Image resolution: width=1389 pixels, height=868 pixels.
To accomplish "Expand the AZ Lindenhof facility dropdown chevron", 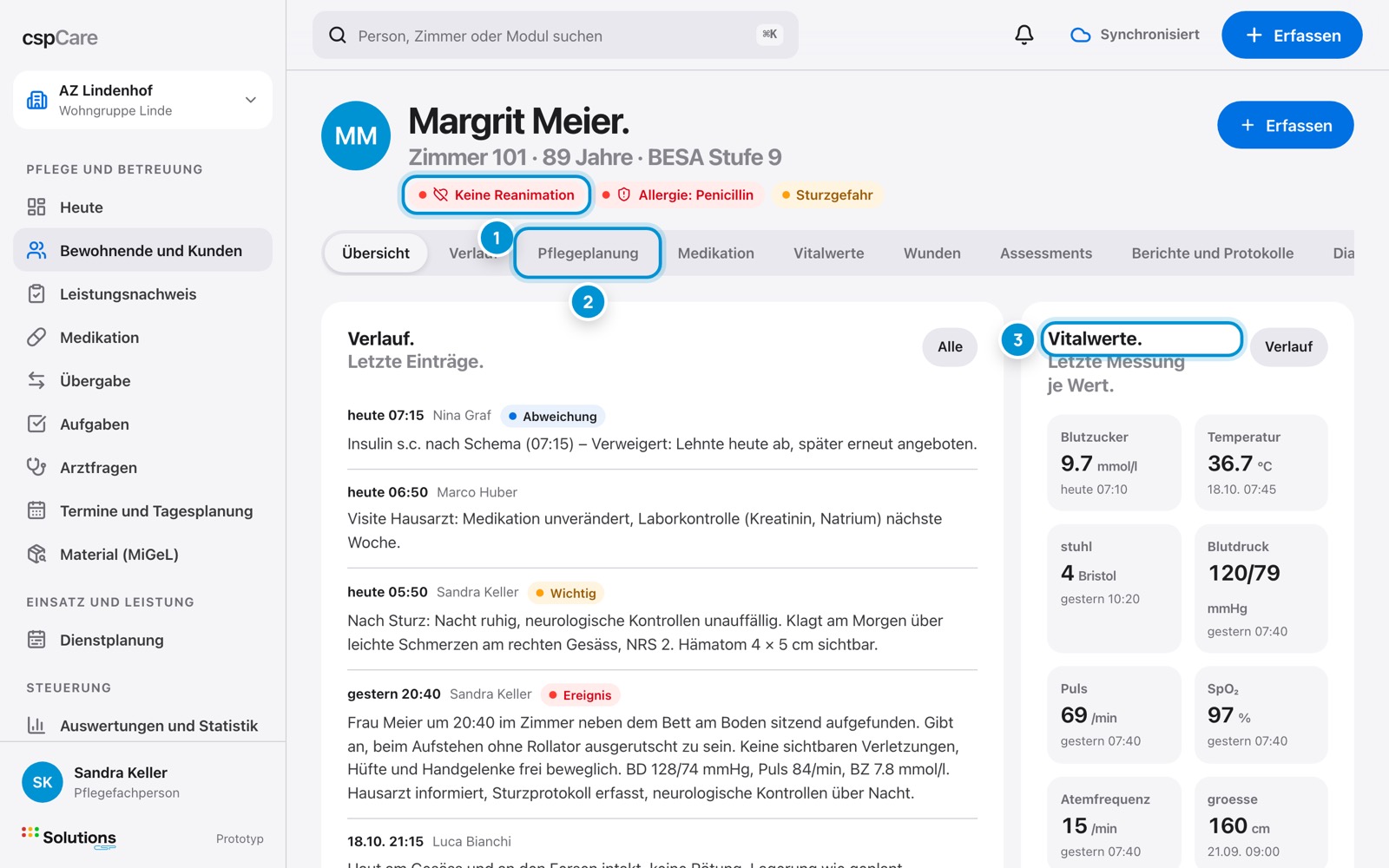I will tap(251, 100).
